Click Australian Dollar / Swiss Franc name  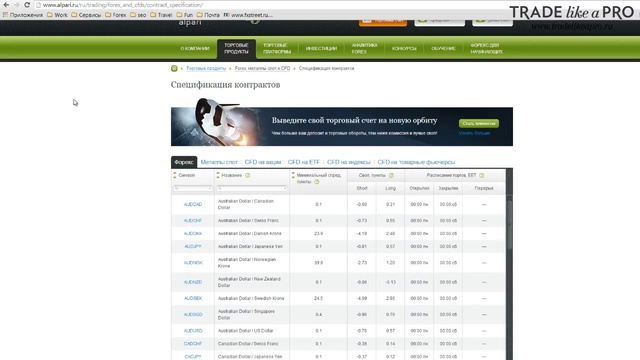(x=248, y=220)
